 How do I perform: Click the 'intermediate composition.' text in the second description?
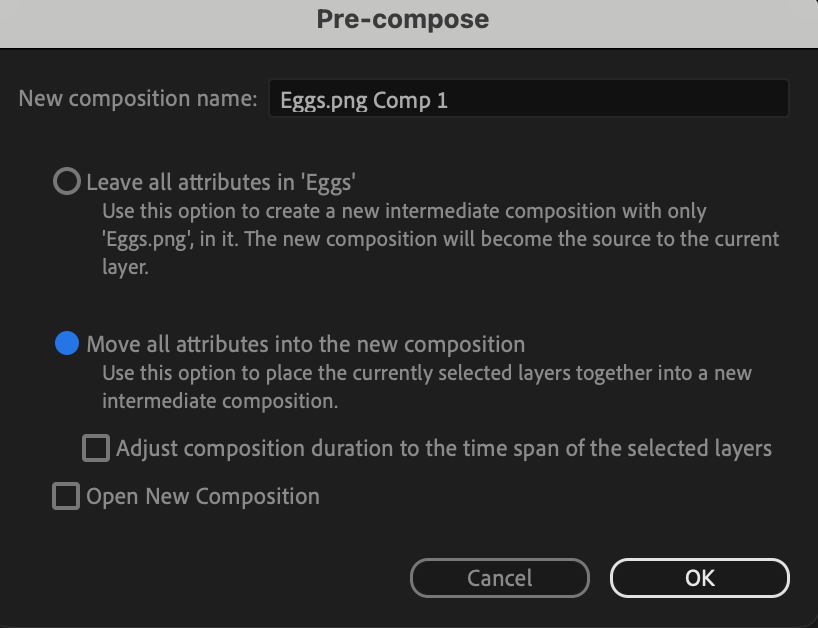pyautogui.click(x=220, y=402)
